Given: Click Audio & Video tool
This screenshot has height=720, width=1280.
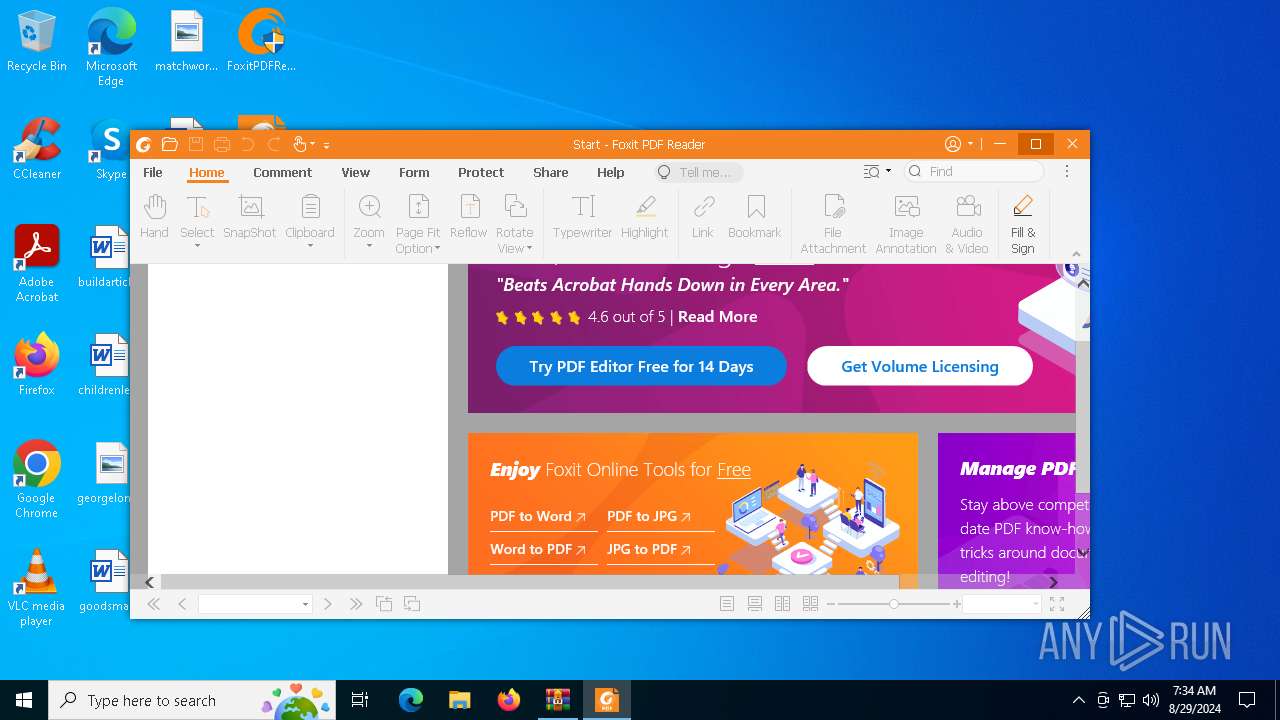Looking at the screenshot, I should [x=967, y=224].
